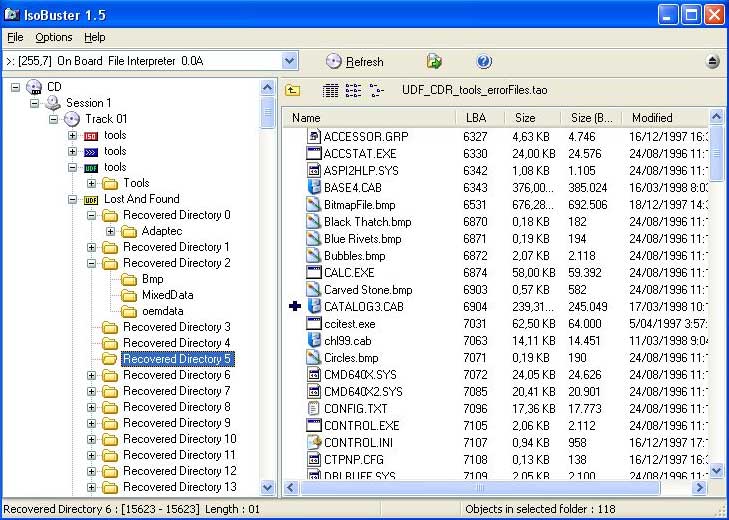Select the CATALOG3.CAB file icon

pyautogui.click(x=314, y=307)
